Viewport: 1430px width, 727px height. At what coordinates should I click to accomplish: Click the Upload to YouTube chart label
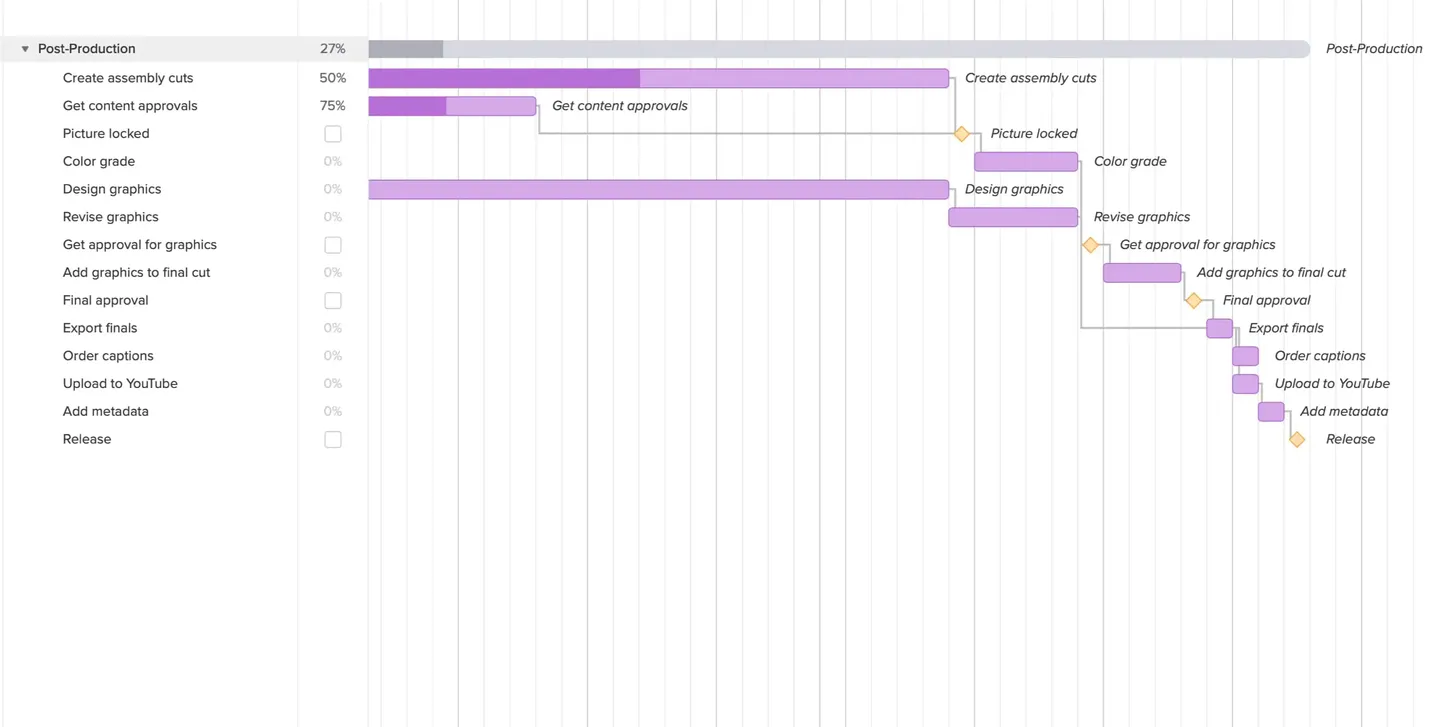[x=1332, y=384]
